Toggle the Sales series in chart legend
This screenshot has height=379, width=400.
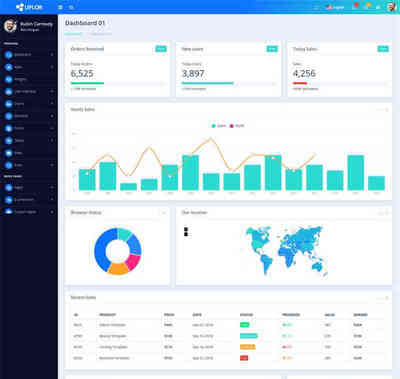coord(219,126)
